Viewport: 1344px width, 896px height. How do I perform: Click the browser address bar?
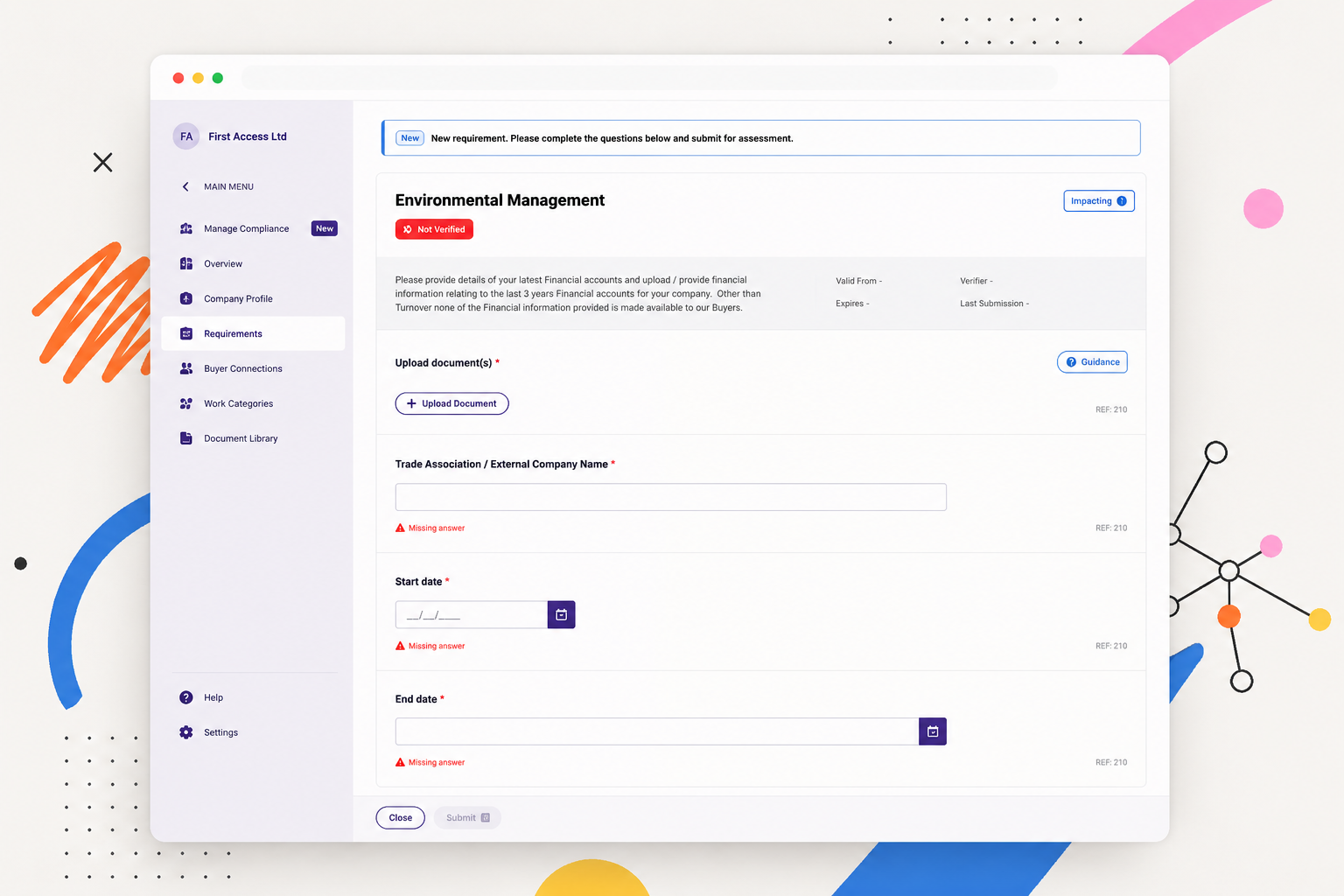[x=650, y=78]
